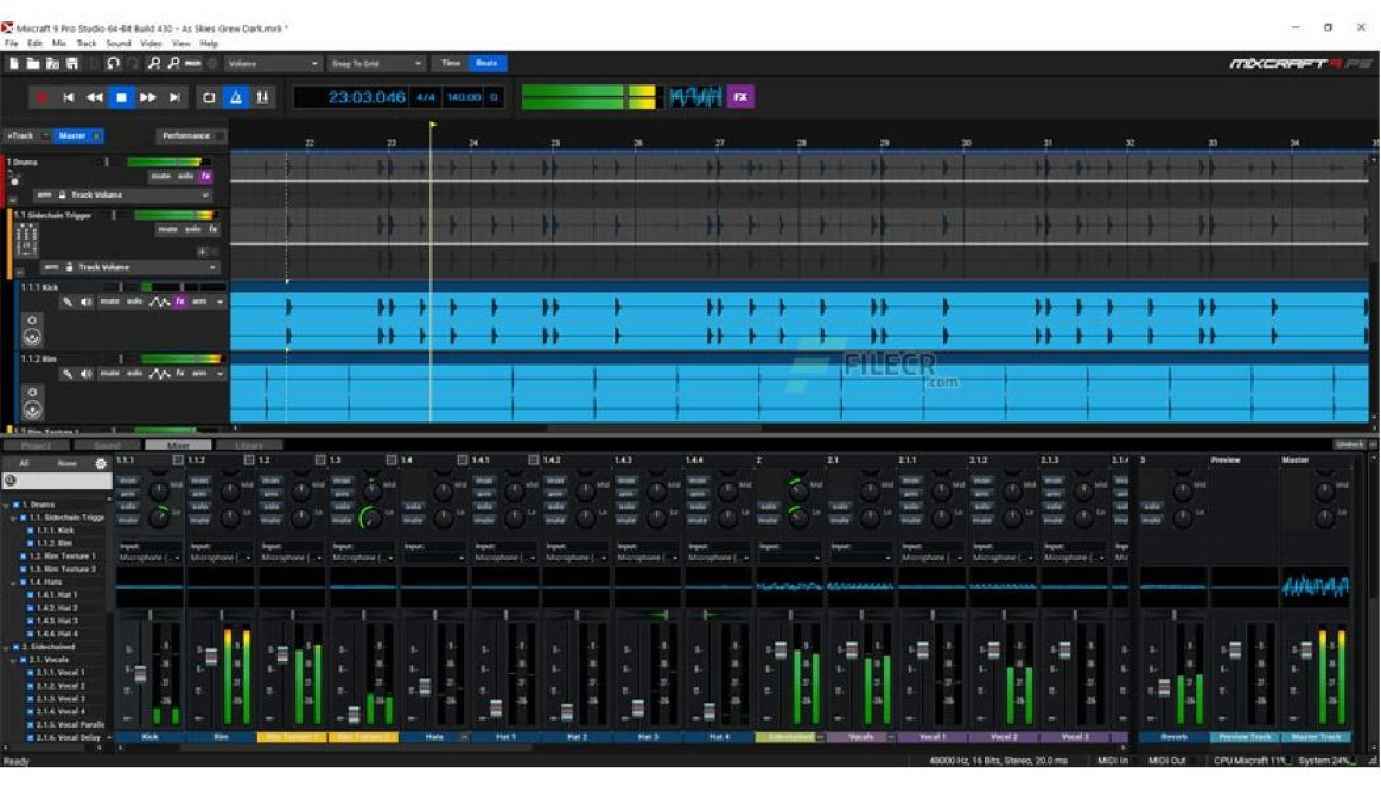Open the mixer settings gear icon
The image size is (1381, 800).
click(x=99, y=463)
